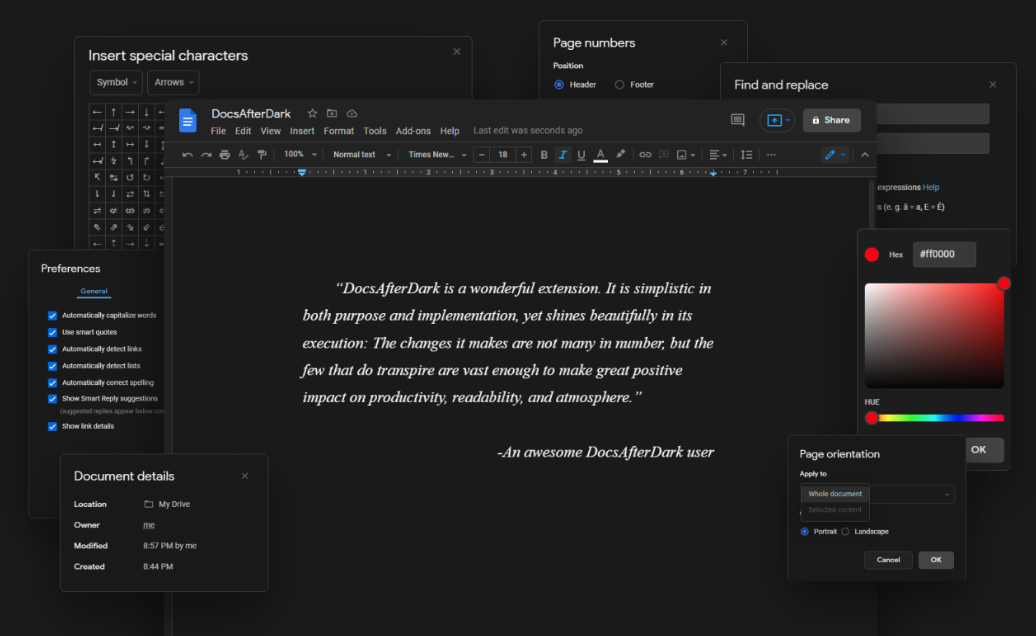
Task: Open the text alignment dropdown
Action: [718, 155]
